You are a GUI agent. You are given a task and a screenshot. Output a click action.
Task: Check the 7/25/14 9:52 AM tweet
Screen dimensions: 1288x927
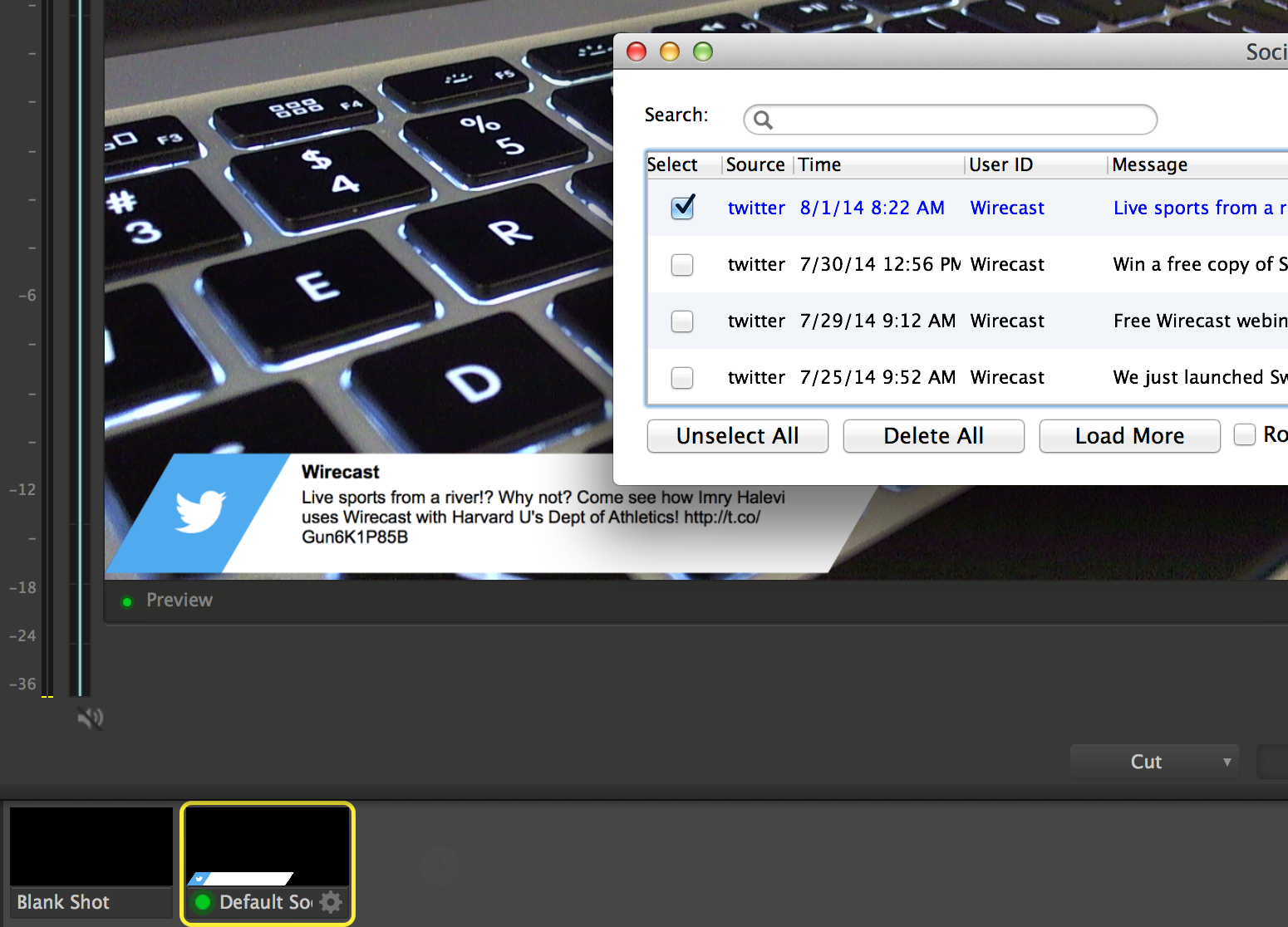(x=682, y=378)
